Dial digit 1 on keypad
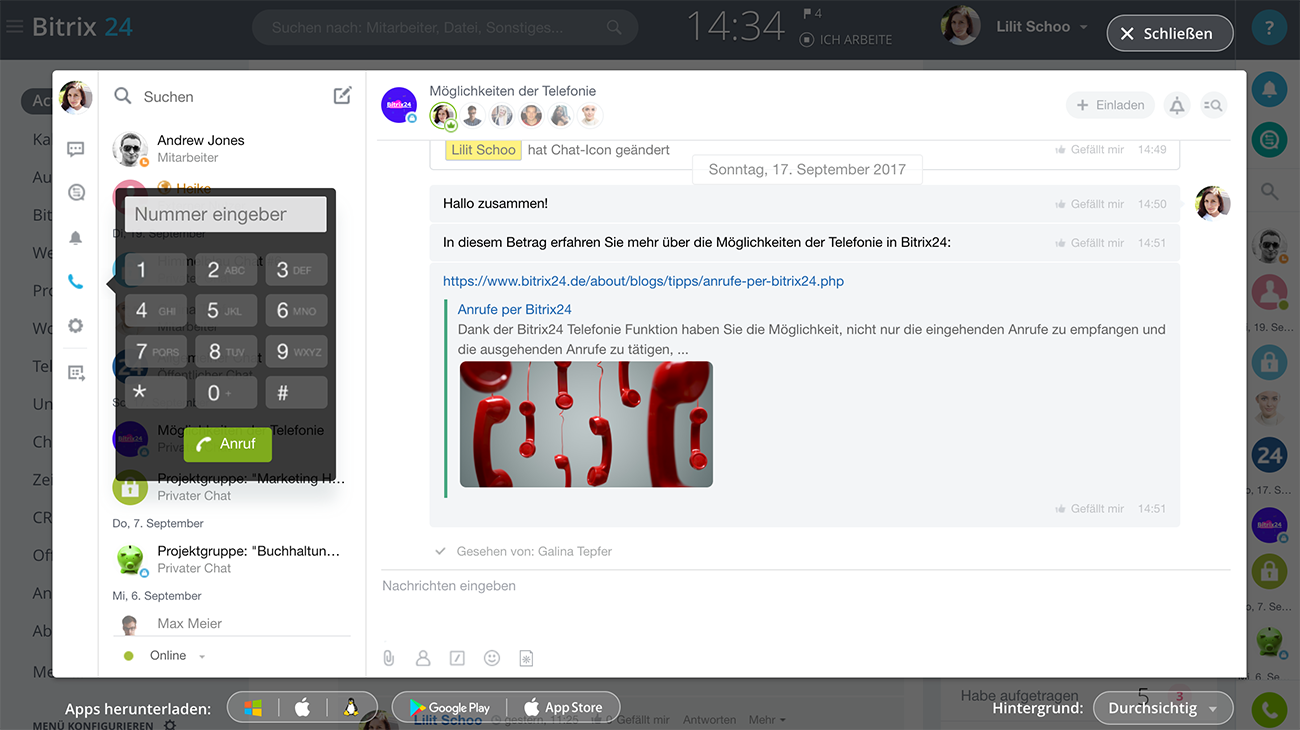Viewport: 1300px width, 730px height. click(156, 270)
